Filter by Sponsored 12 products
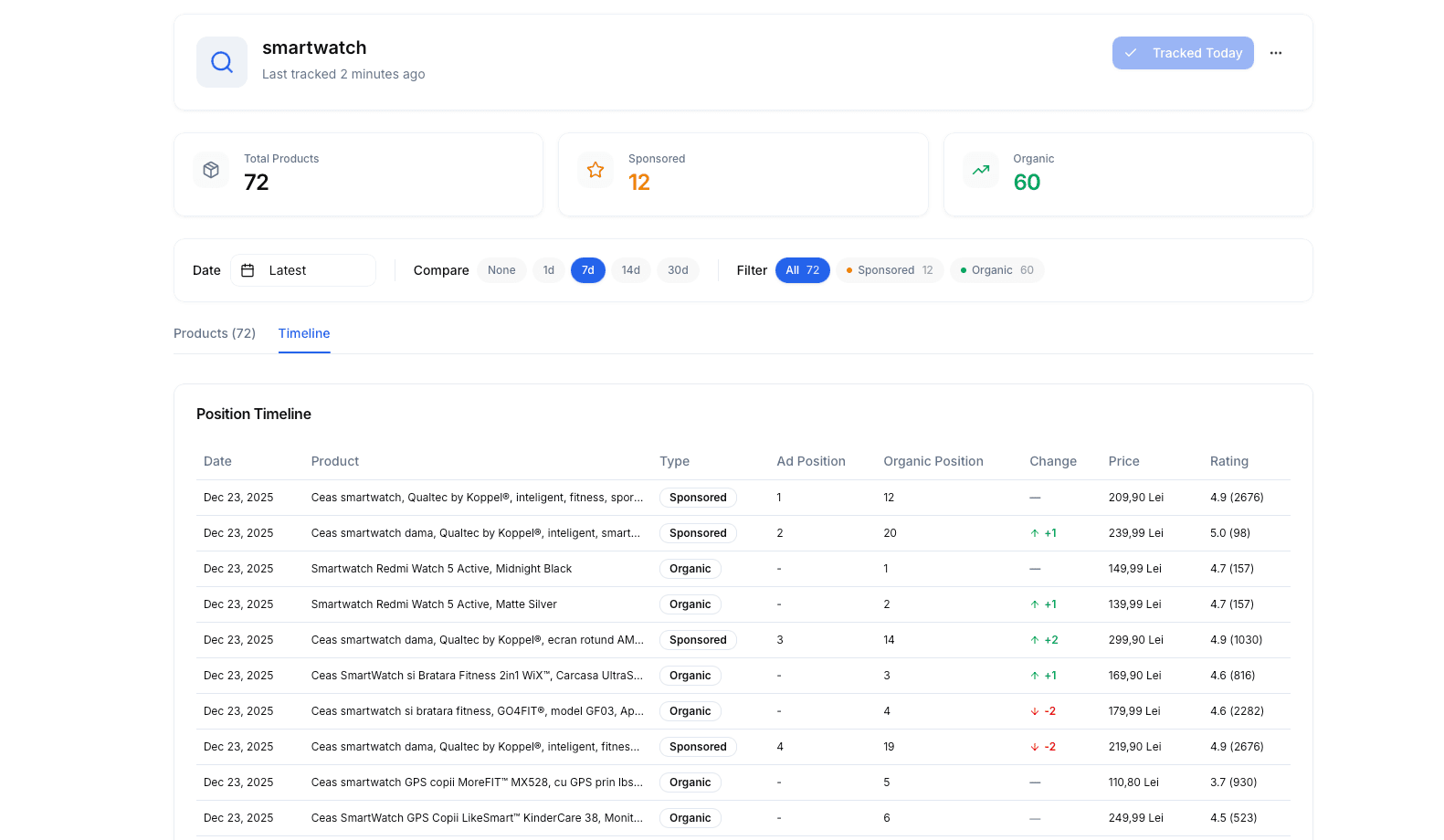This screenshot has width=1444, height=840. pos(889,270)
